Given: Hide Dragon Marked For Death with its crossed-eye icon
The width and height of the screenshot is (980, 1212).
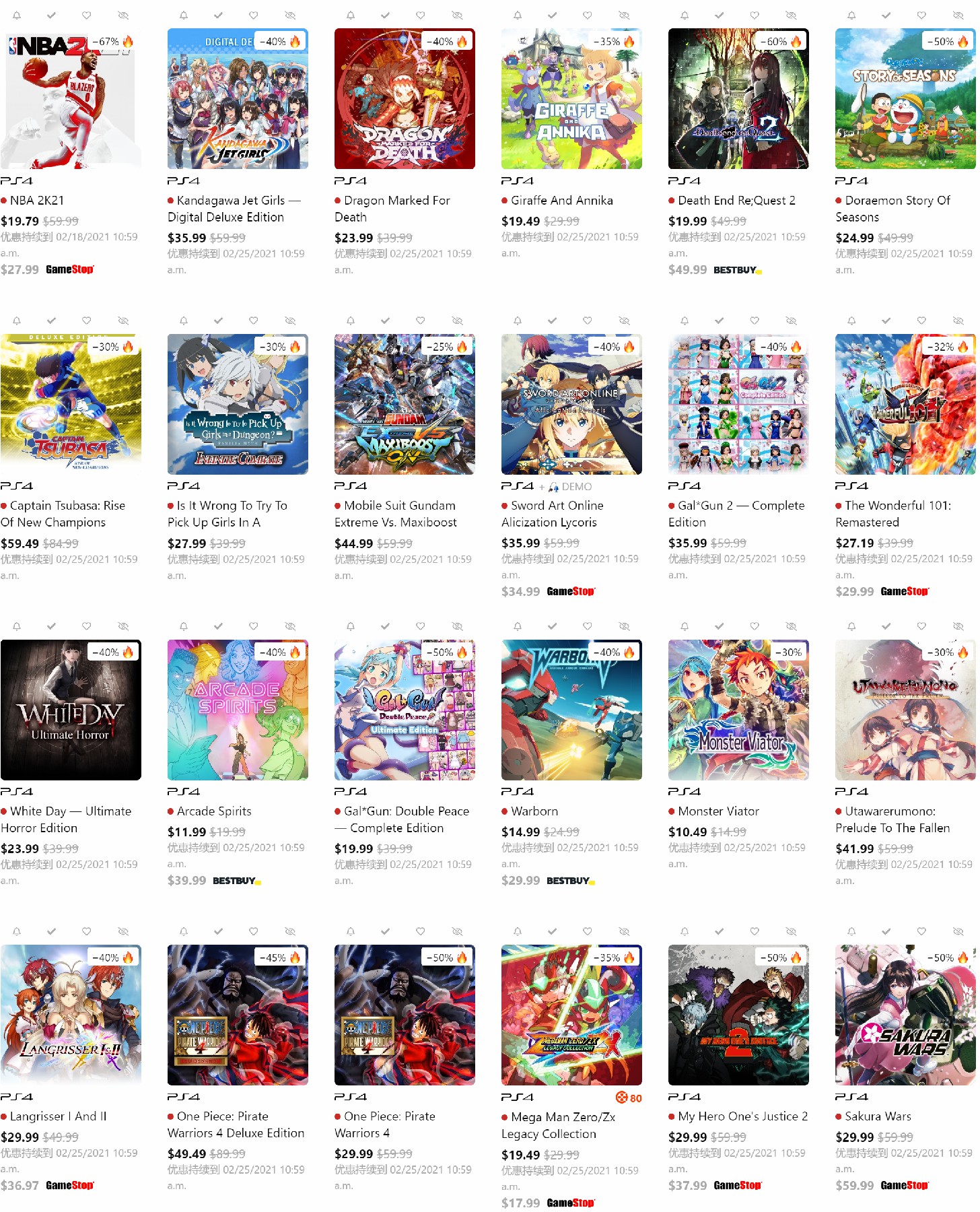Looking at the screenshot, I should click(x=457, y=15).
